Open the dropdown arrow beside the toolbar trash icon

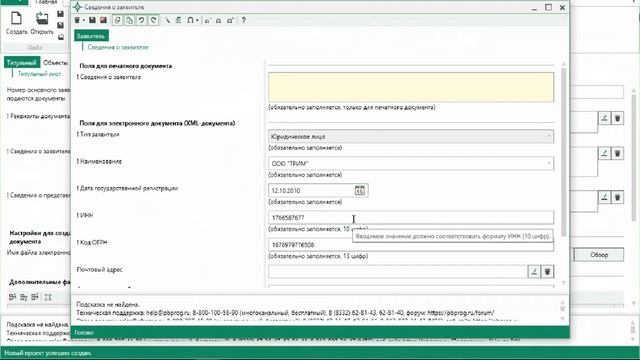pyautogui.click(x=84, y=20)
